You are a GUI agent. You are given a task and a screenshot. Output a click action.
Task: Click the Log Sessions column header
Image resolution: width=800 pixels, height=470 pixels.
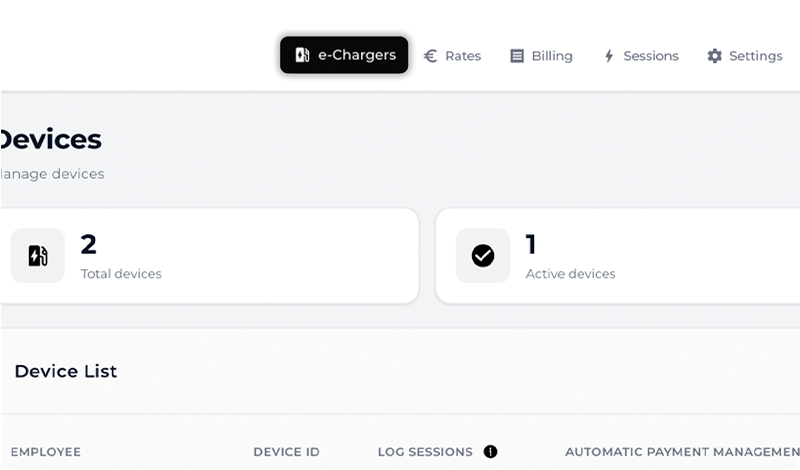tap(425, 452)
